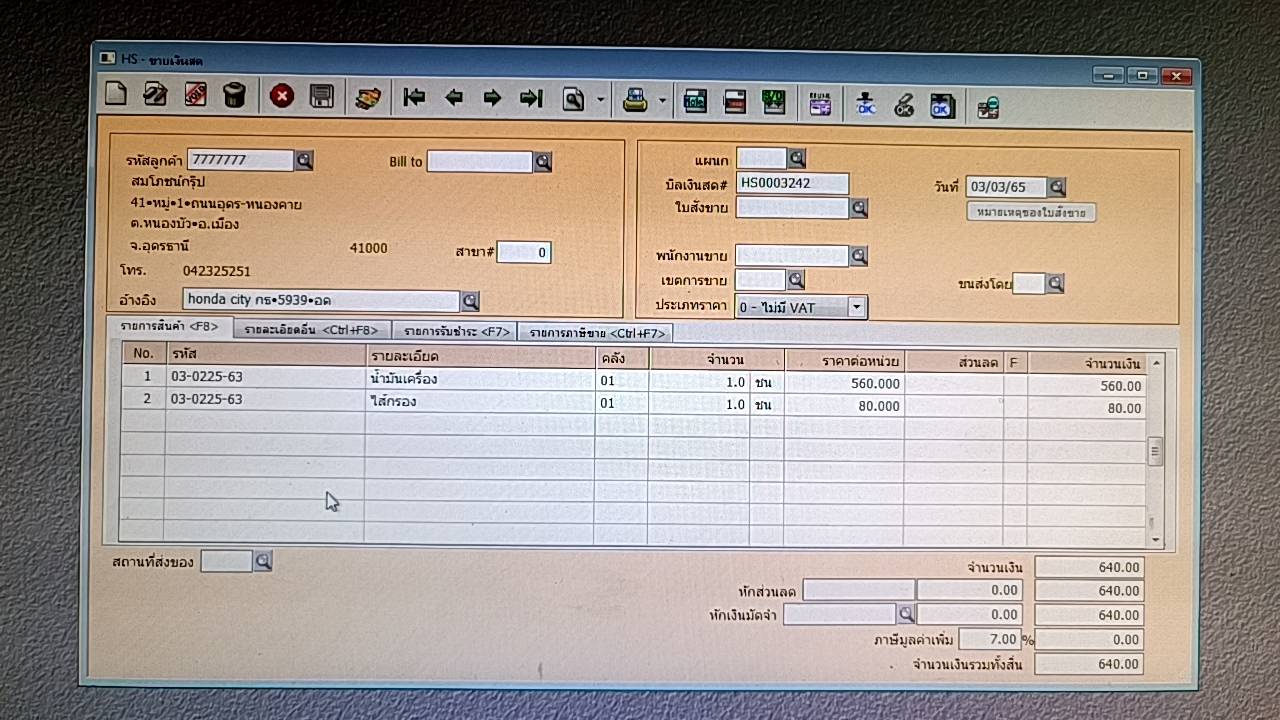This screenshot has width=1280, height=720.
Task: Open the พนักงานขาย lookup button
Action: coord(858,256)
